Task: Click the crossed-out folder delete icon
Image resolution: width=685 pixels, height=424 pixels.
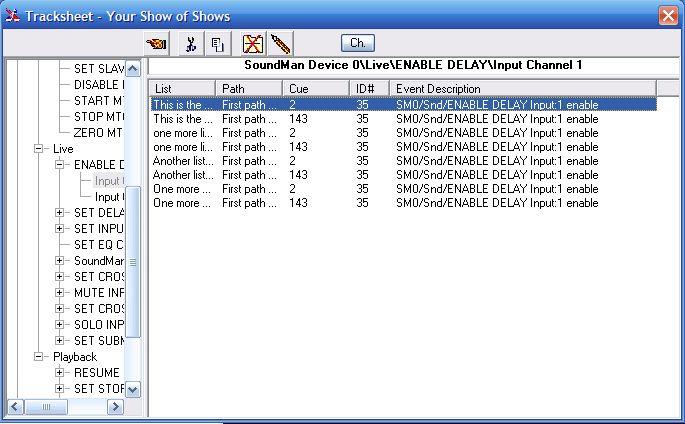Action: (253, 44)
